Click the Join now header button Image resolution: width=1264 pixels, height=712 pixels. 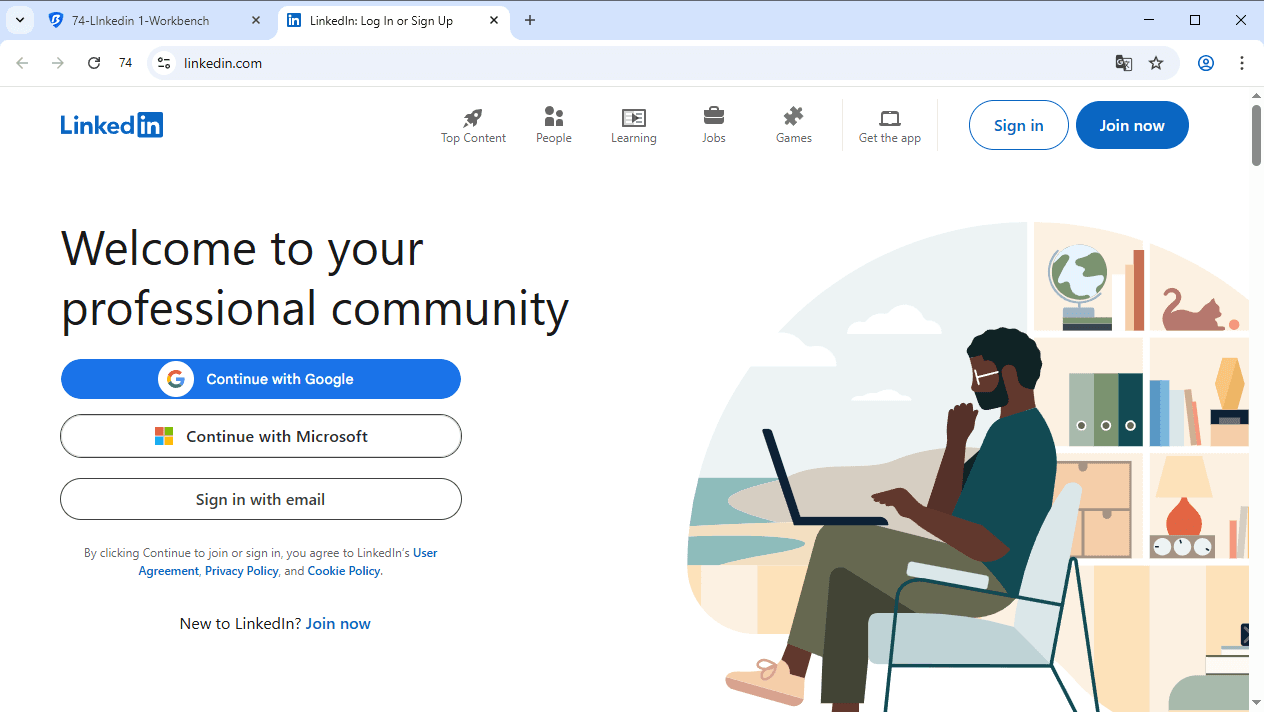pyautogui.click(x=1132, y=125)
